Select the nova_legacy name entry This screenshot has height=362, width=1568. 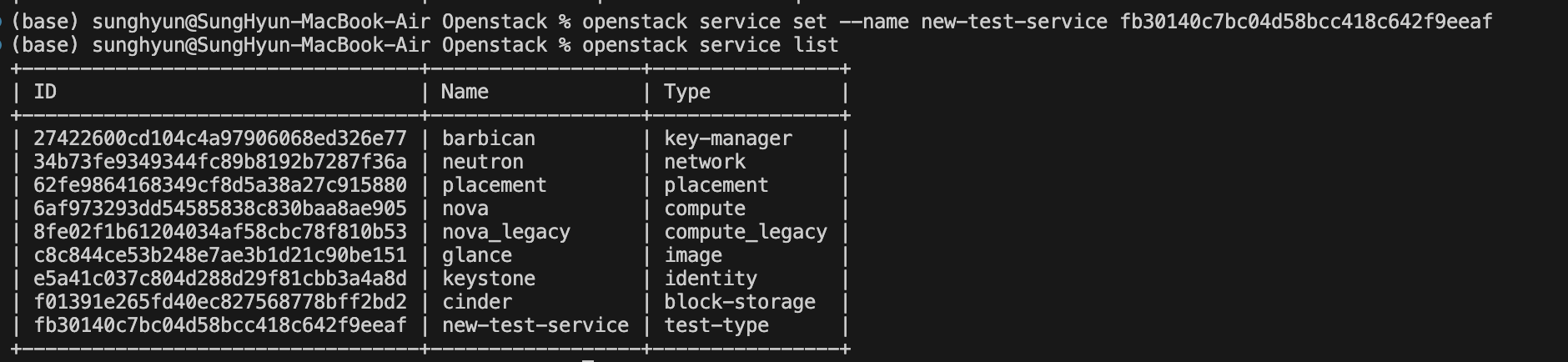click(x=506, y=232)
